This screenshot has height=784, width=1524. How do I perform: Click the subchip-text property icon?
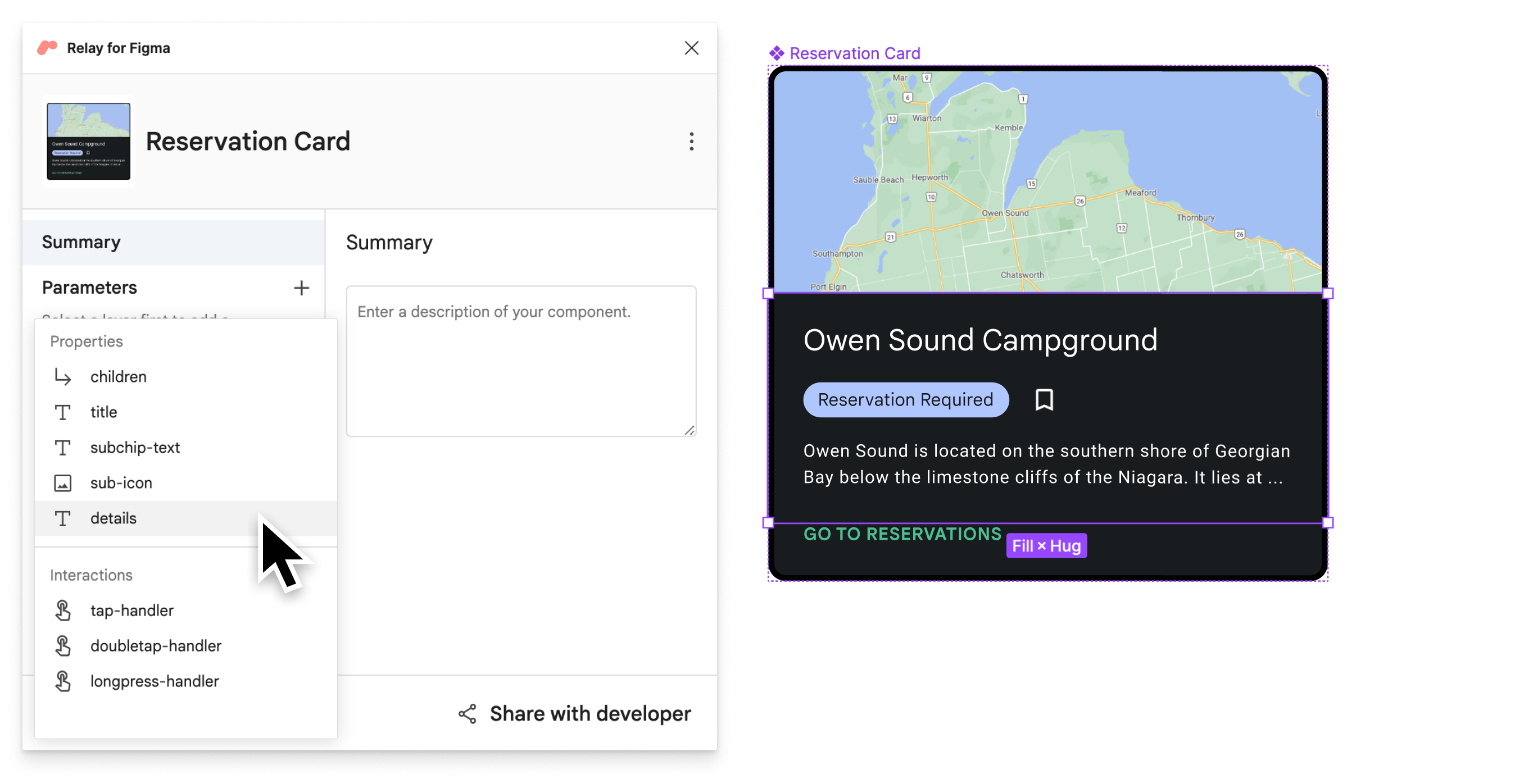(x=63, y=447)
